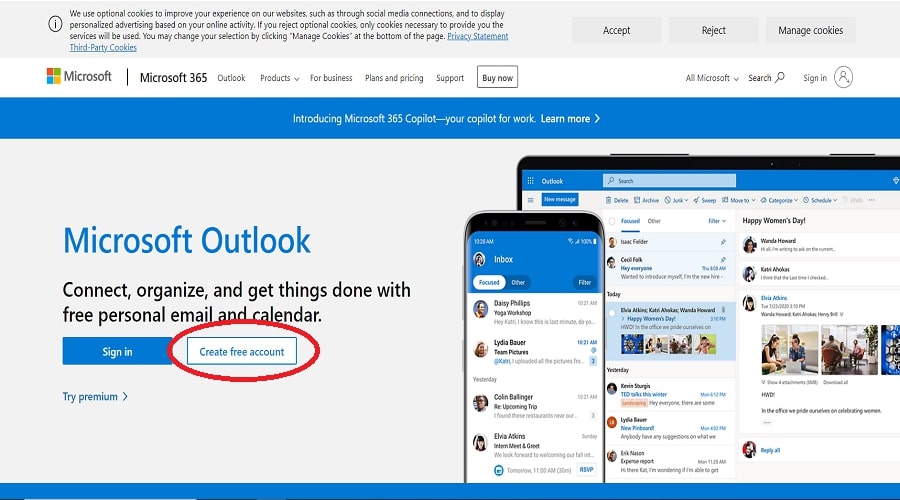Screen dimensions: 900x500
Task: Click the Filter button on phone inbox
Action: [584, 282]
